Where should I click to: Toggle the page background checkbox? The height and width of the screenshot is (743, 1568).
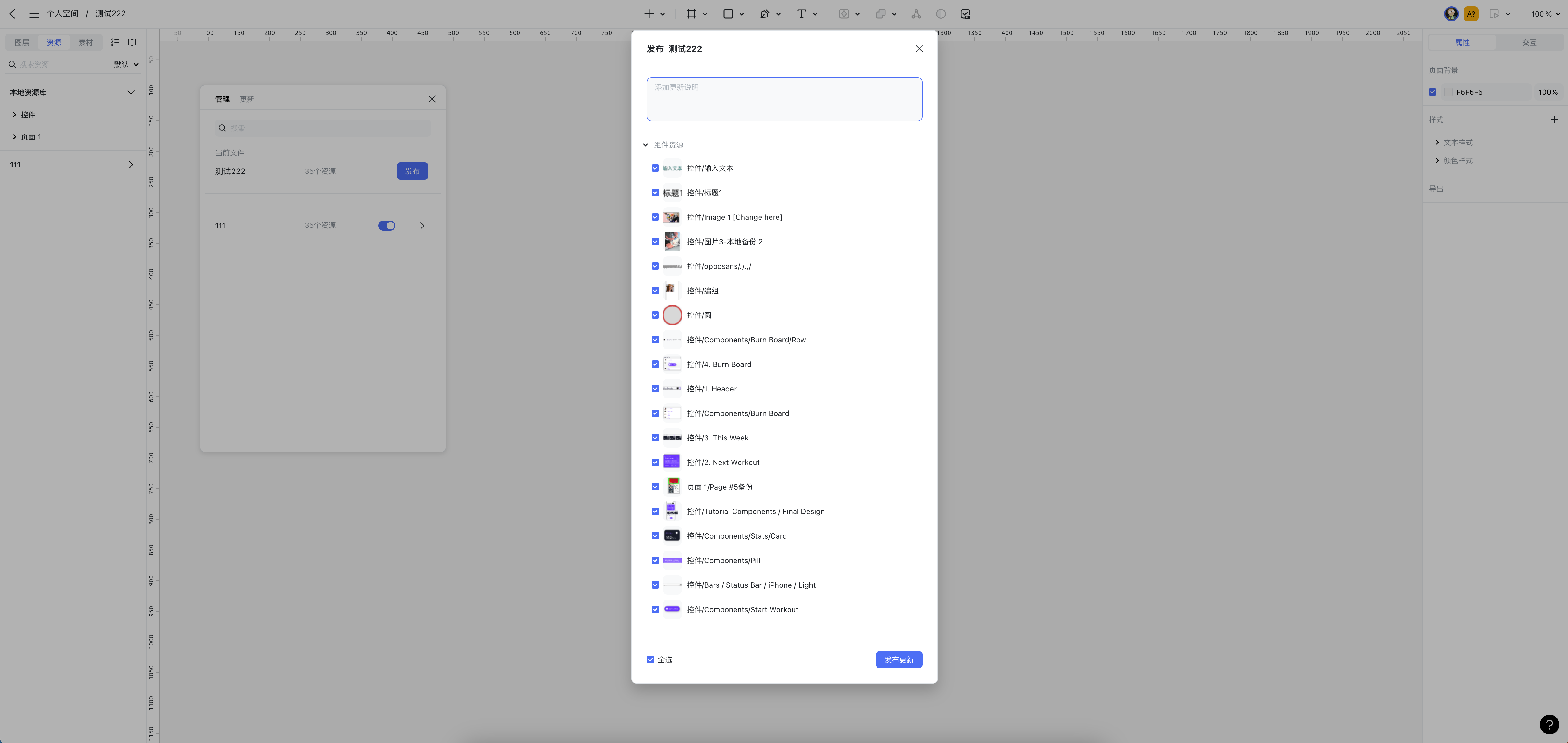1432,92
